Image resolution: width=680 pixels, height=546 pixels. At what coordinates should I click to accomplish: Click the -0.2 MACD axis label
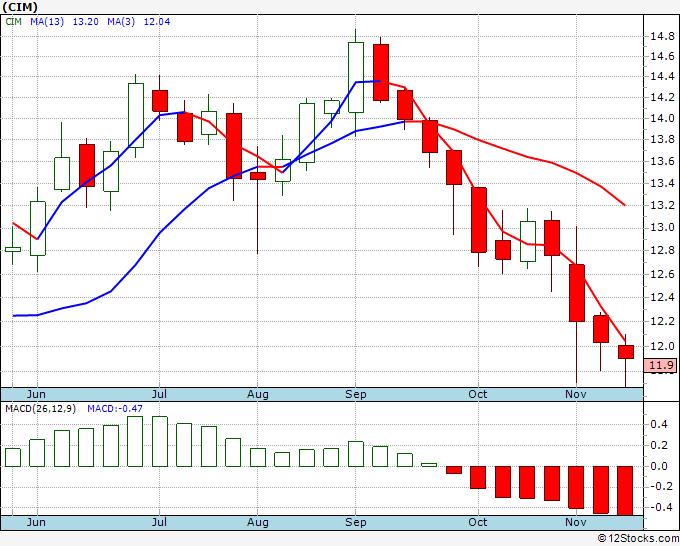pyautogui.click(x=662, y=487)
